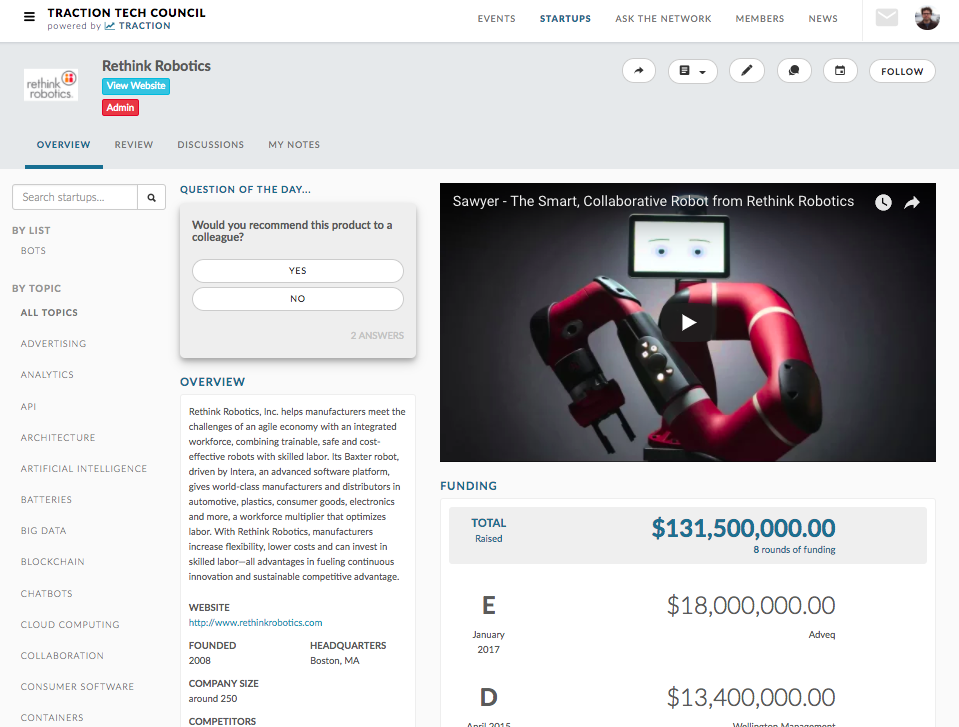959x727 pixels.
Task: Click the Series D $13,400,000.00 amount
Action: pos(751,697)
